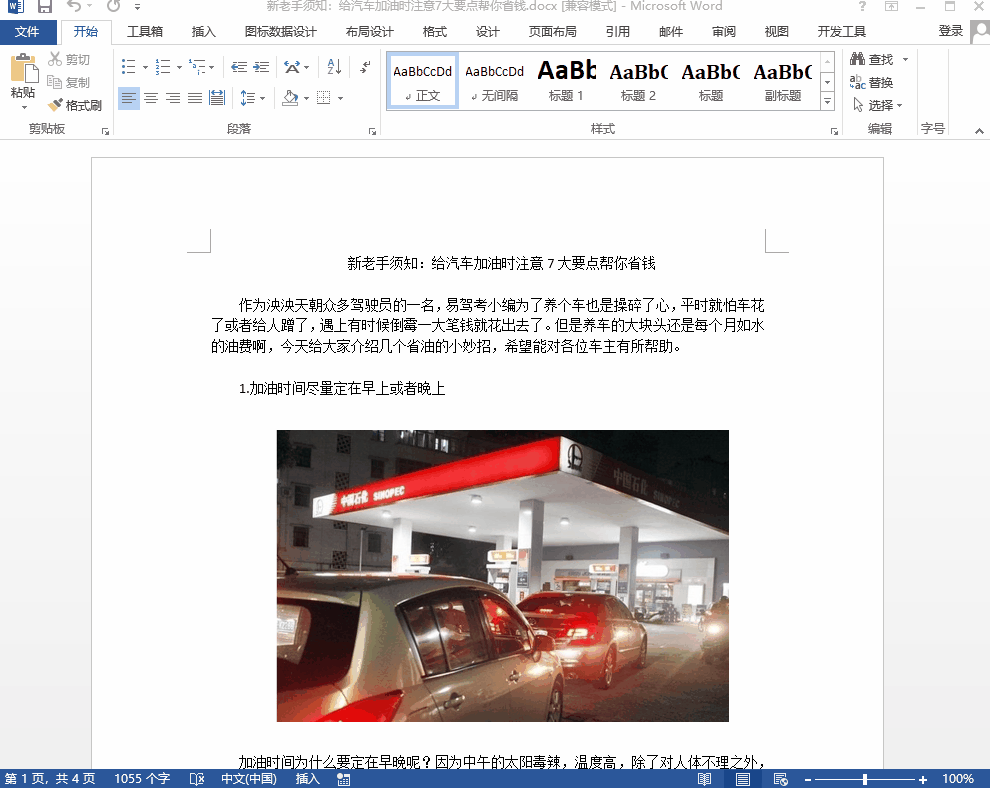Select the Format Painter (格式刷) tool
This screenshot has height=788, width=990.
pos(75,105)
